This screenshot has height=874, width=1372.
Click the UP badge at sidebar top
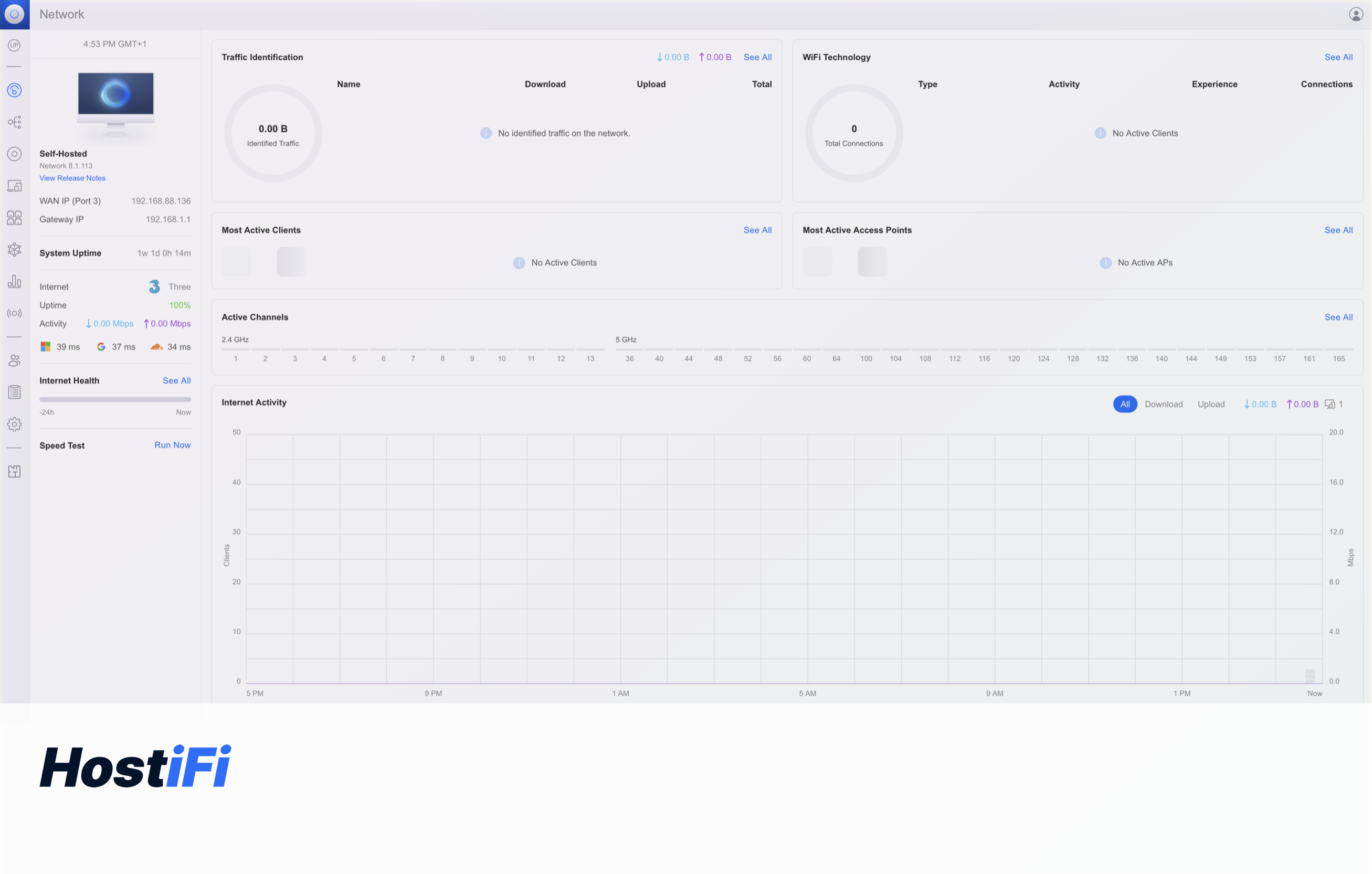14,45
